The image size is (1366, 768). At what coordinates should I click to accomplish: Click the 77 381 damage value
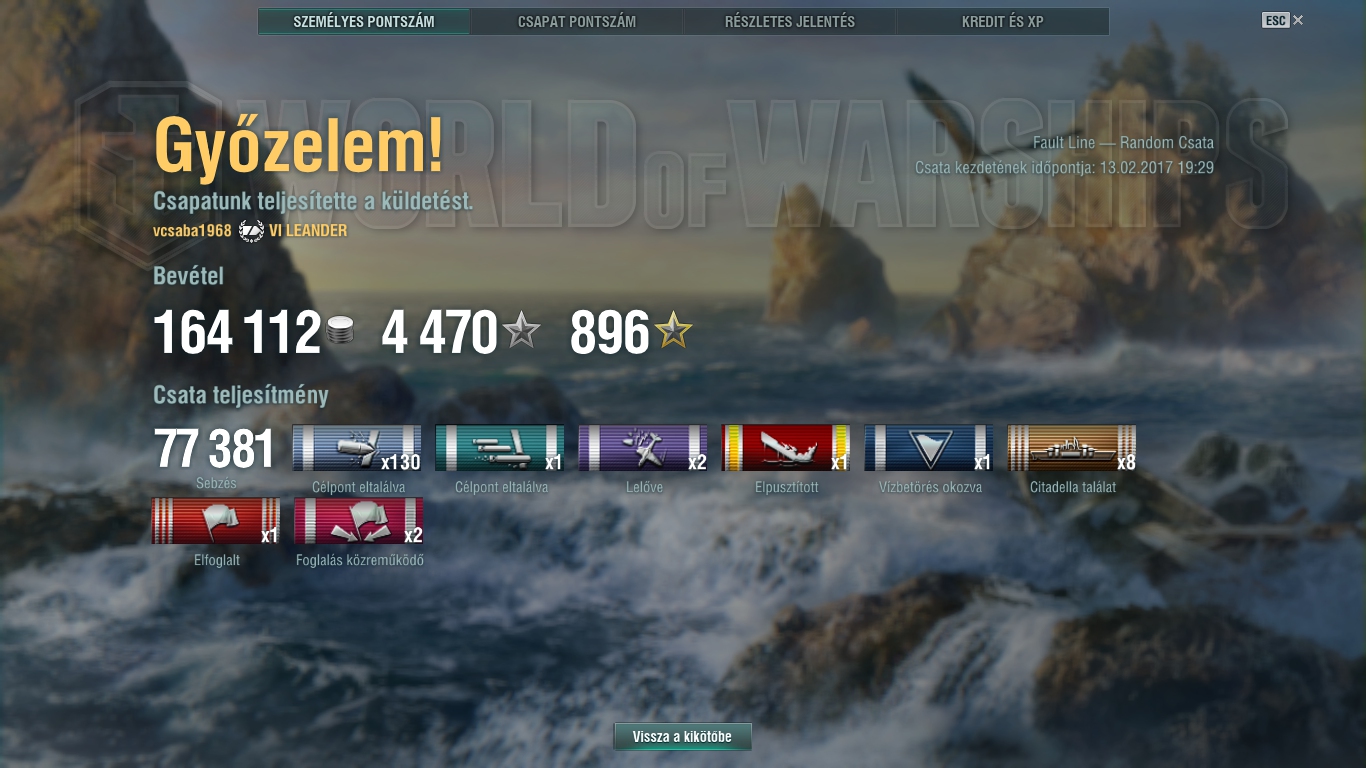(214, 450)
